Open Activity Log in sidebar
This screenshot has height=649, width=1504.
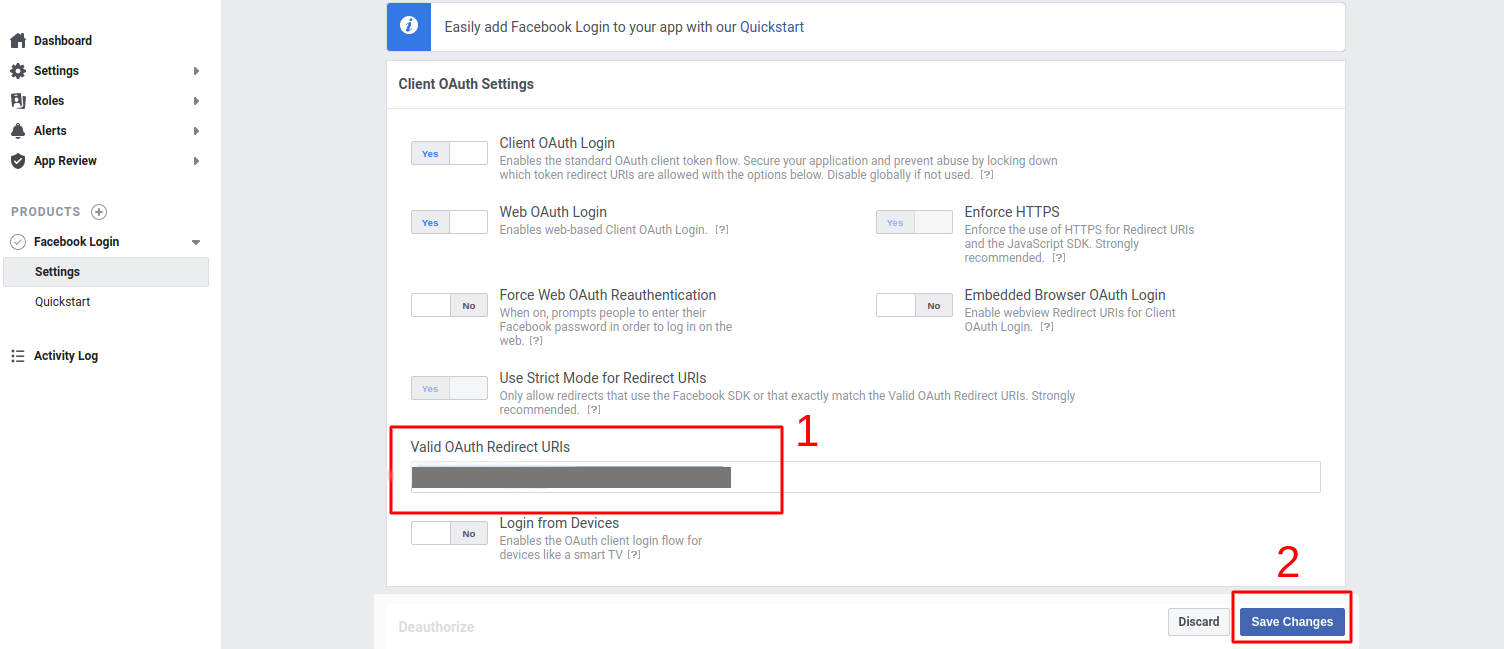point(66,356)
